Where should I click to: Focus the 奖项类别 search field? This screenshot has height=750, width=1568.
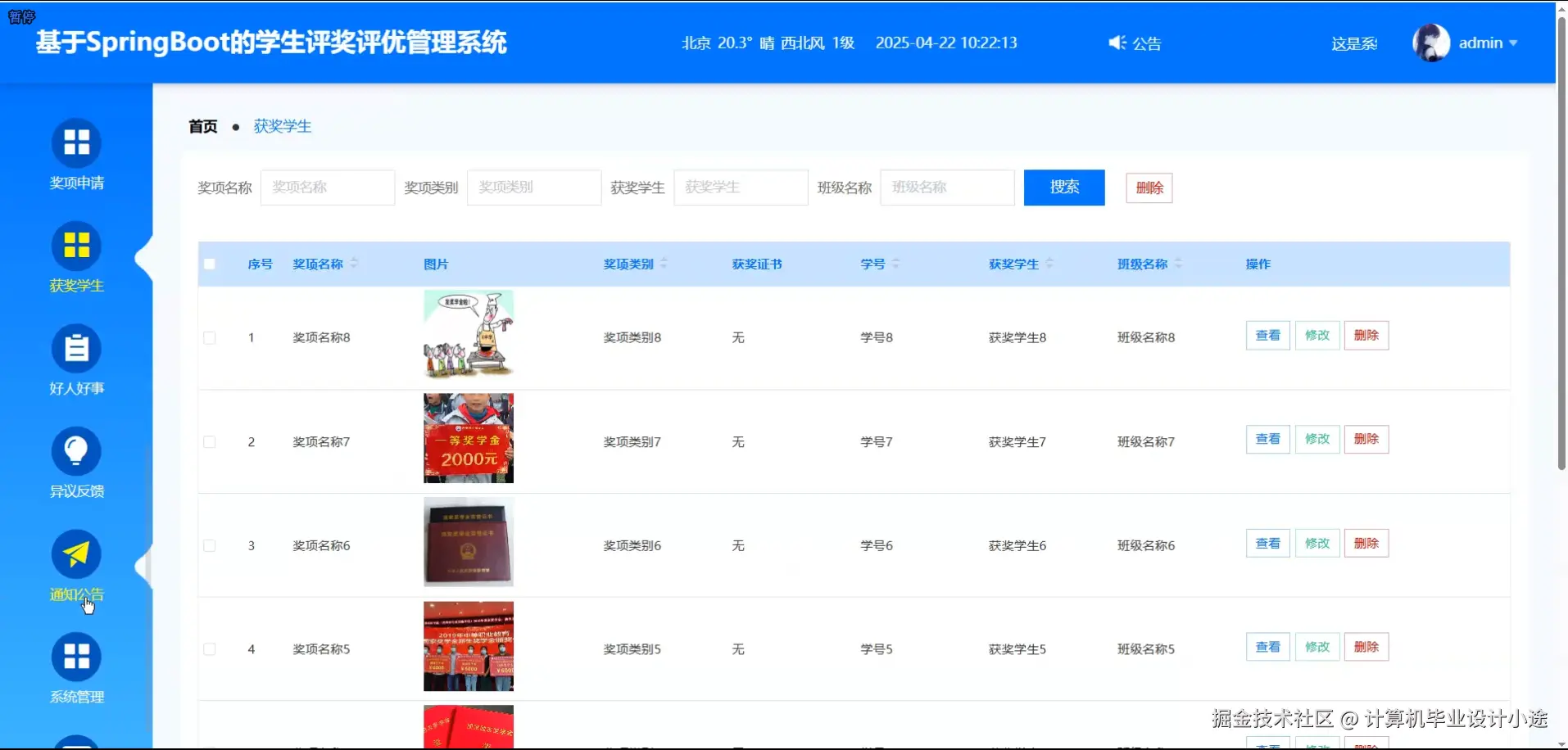click(x=534, y=187)
